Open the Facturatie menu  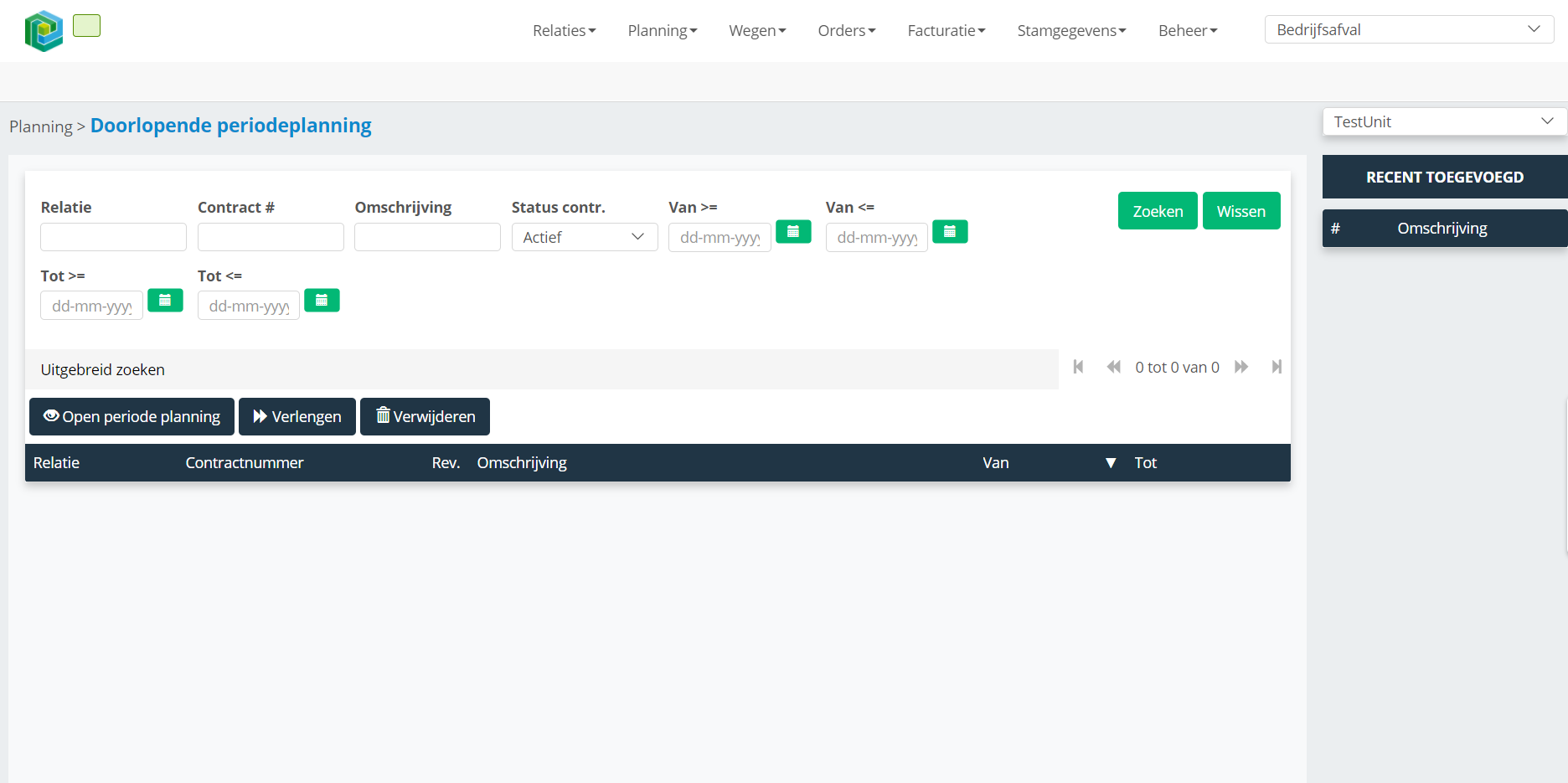pos(946,31)
